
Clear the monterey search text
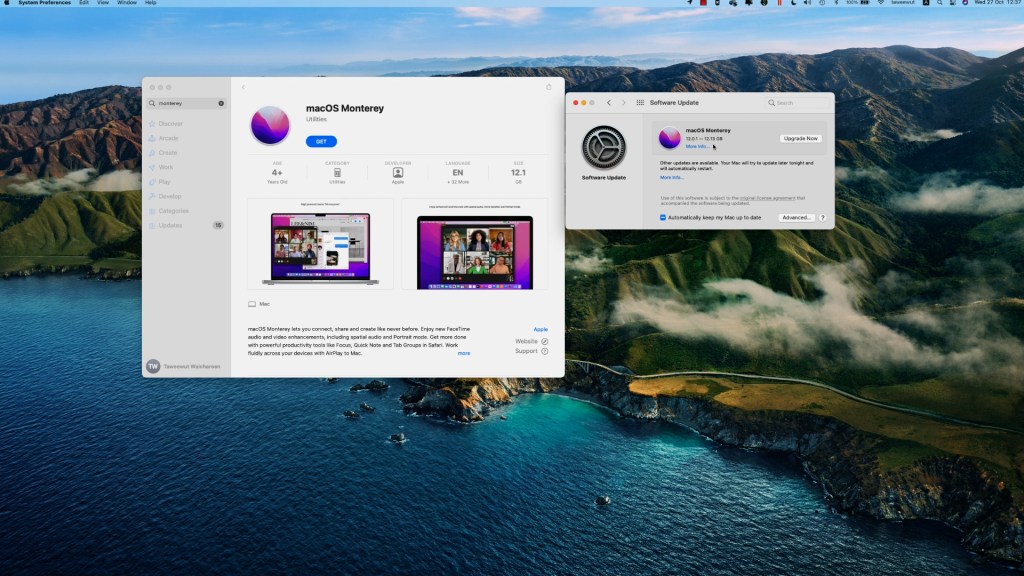pos(221,103)
